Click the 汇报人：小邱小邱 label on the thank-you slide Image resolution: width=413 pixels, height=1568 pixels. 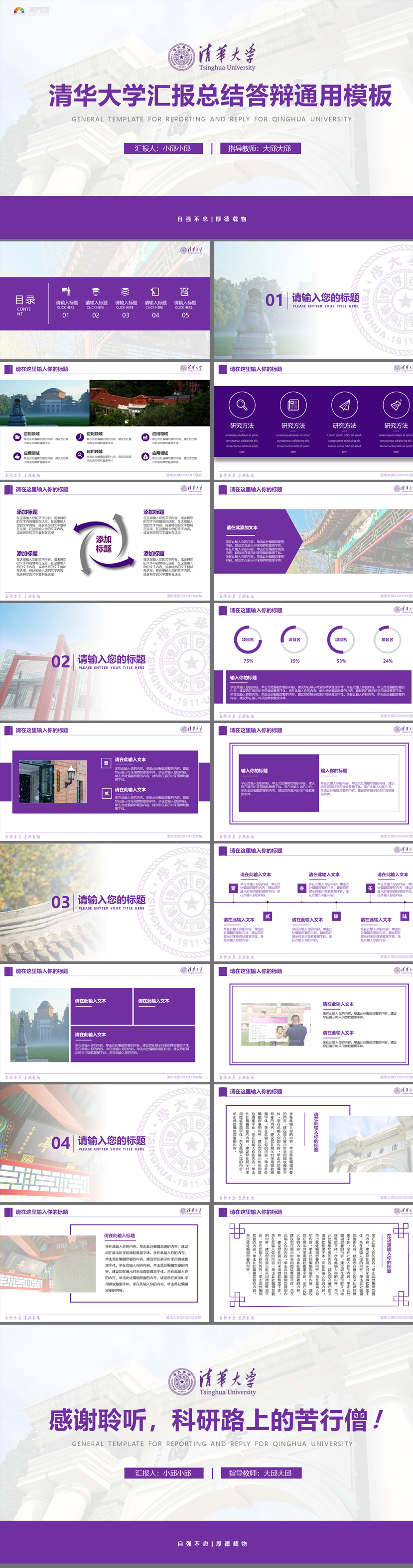163,1473
